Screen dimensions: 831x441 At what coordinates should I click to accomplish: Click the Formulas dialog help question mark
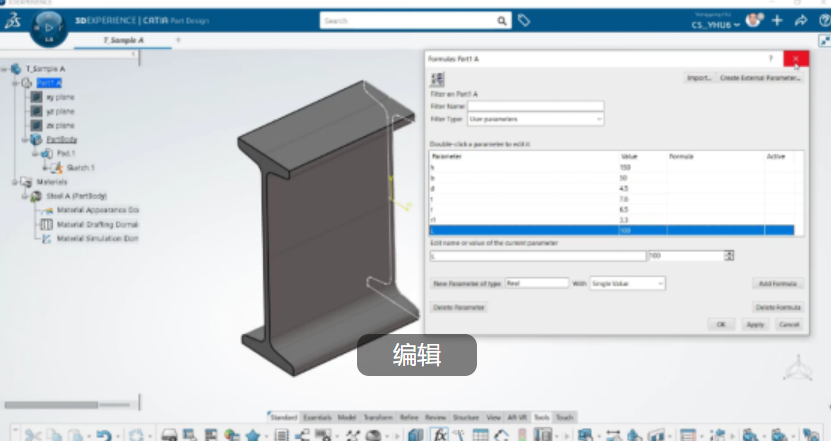(771, 59)
